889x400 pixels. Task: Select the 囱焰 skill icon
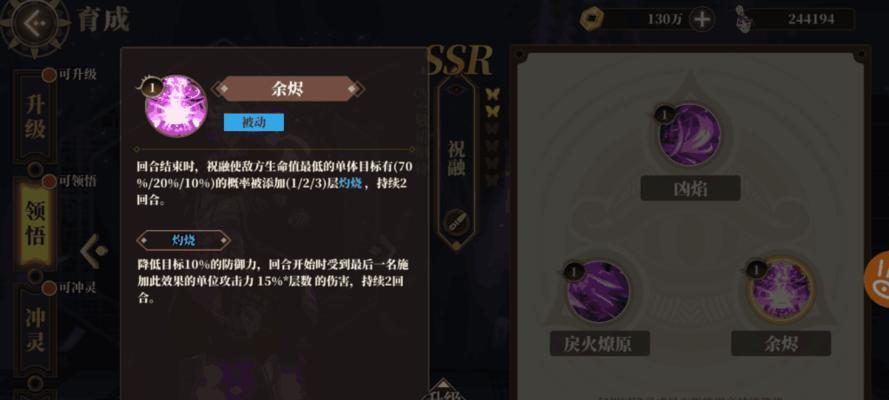pos(689,135)
